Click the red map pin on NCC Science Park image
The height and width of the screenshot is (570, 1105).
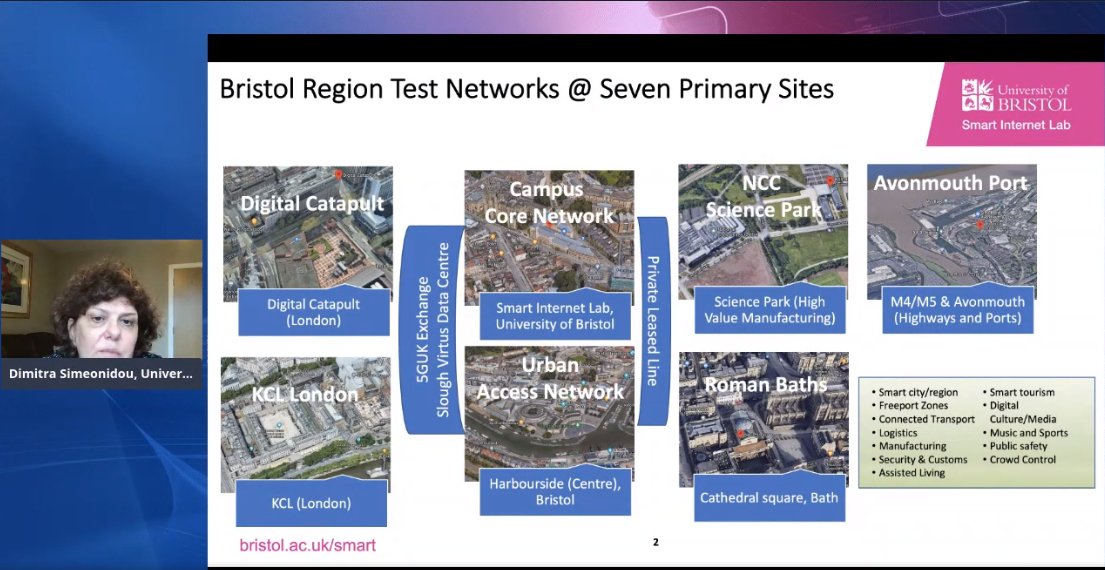(830, 182)
